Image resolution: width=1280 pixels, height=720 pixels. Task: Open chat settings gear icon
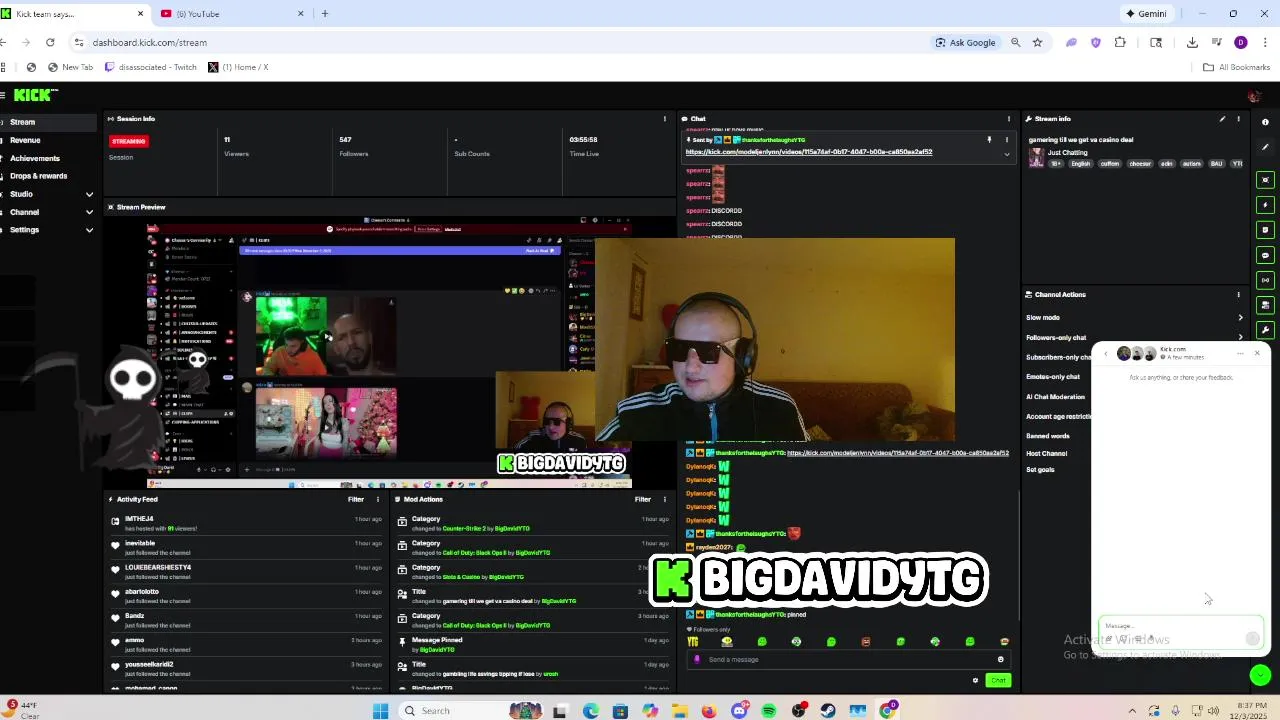pos(975,681)
